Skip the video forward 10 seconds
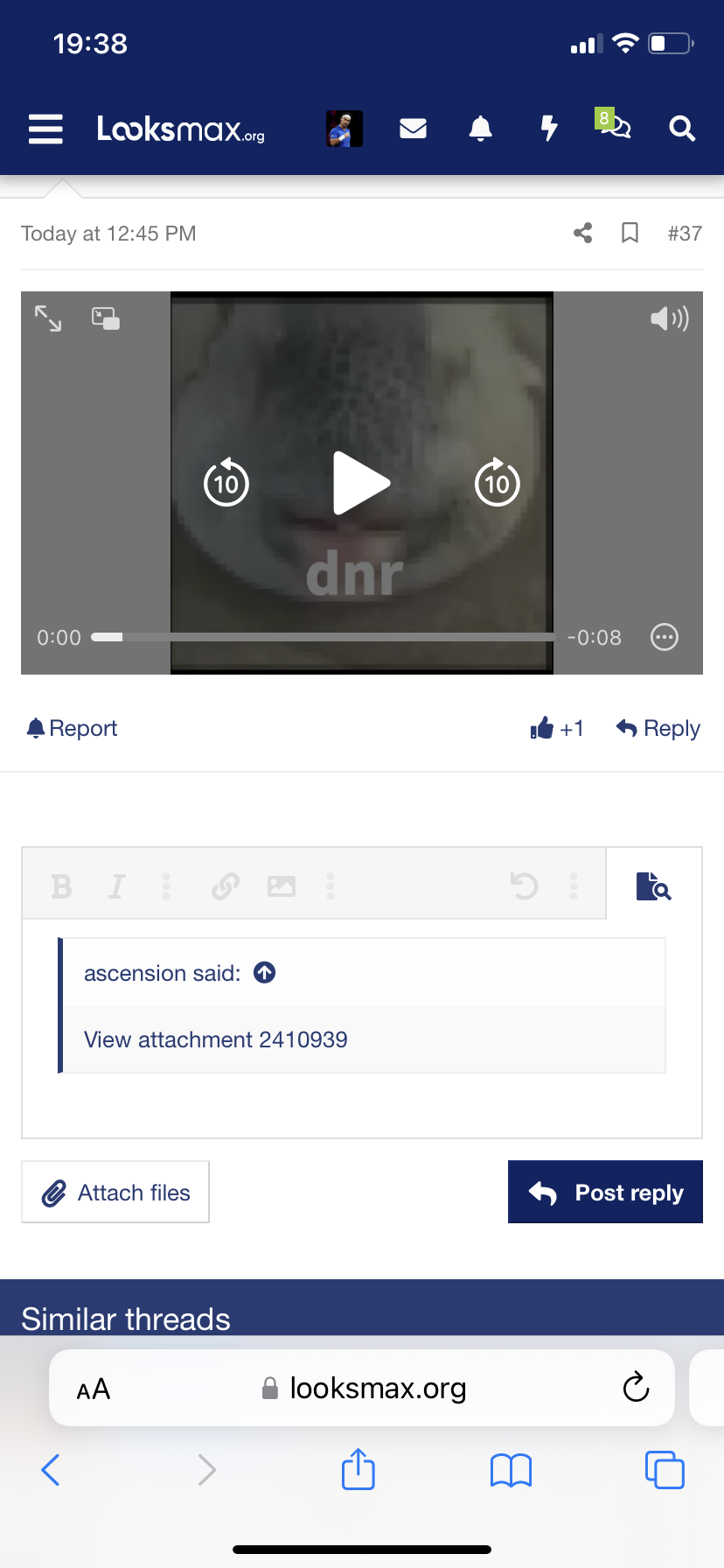 (x=497, y=483)
